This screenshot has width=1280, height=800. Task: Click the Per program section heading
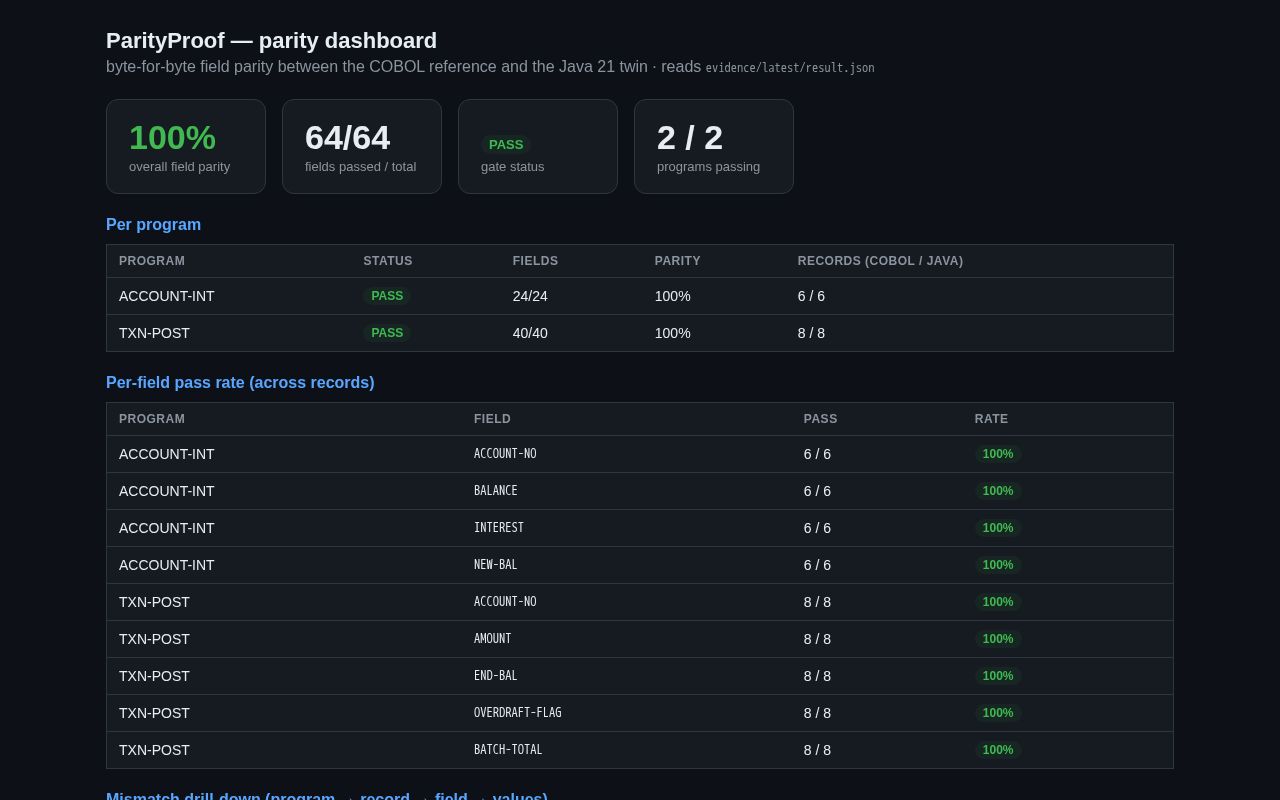153,225
